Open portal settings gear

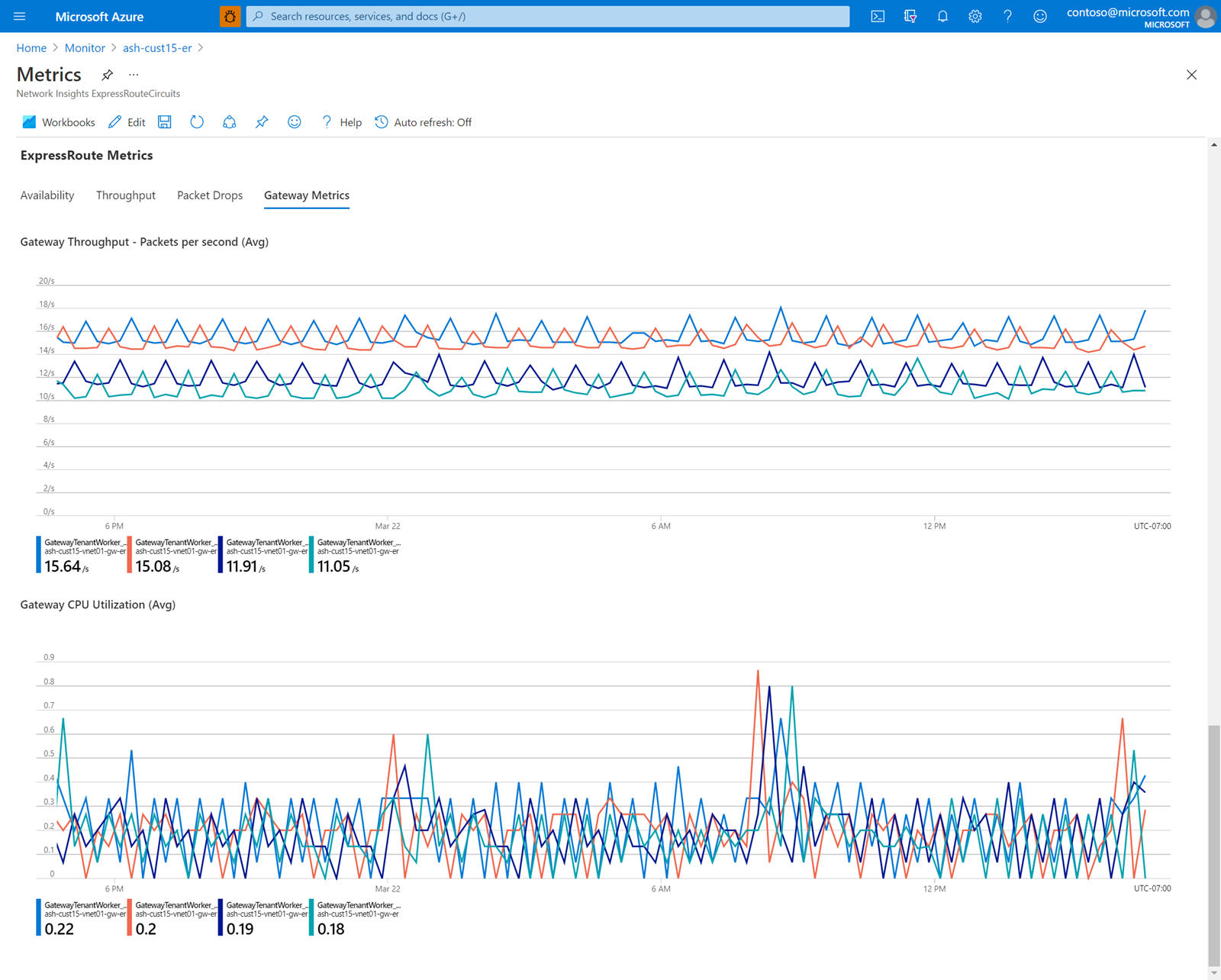(975, 16)
